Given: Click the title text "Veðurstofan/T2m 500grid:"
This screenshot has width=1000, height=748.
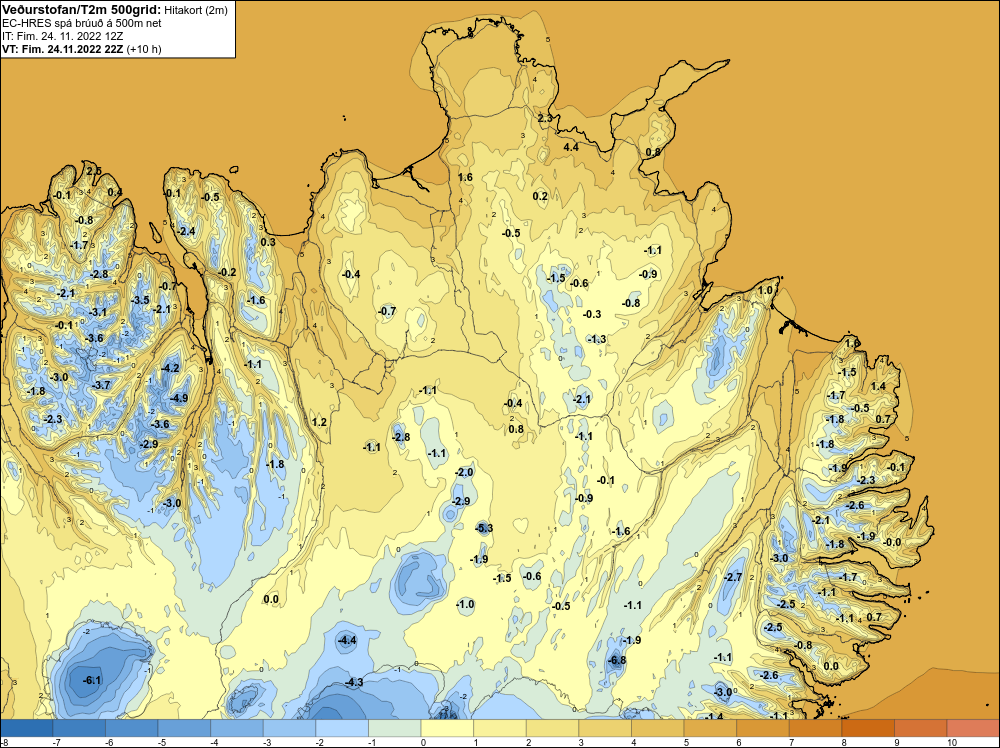Looking at the screenshot, I should [x=81, y=10].
